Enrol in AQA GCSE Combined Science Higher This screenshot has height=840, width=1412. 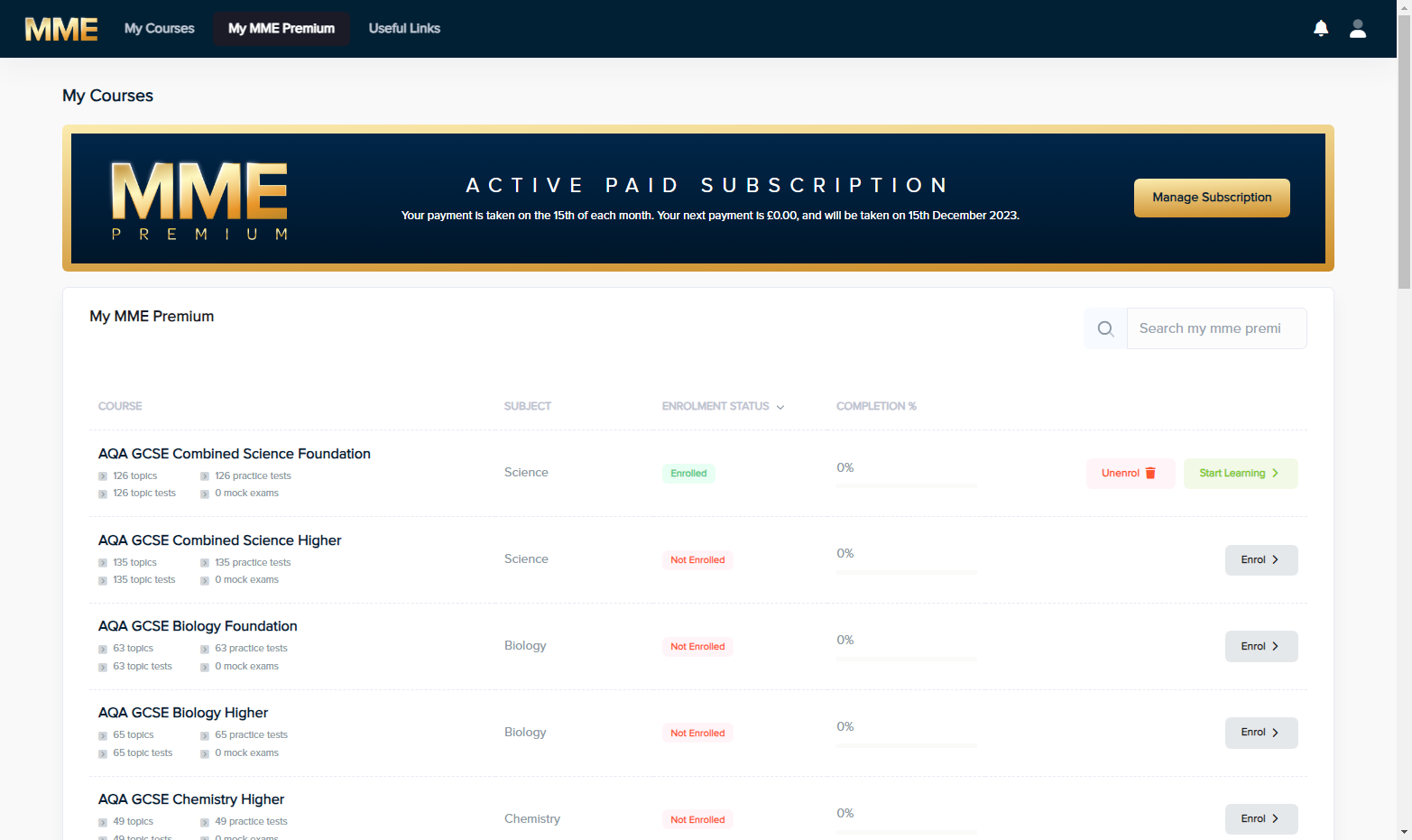coord(1261,560)
